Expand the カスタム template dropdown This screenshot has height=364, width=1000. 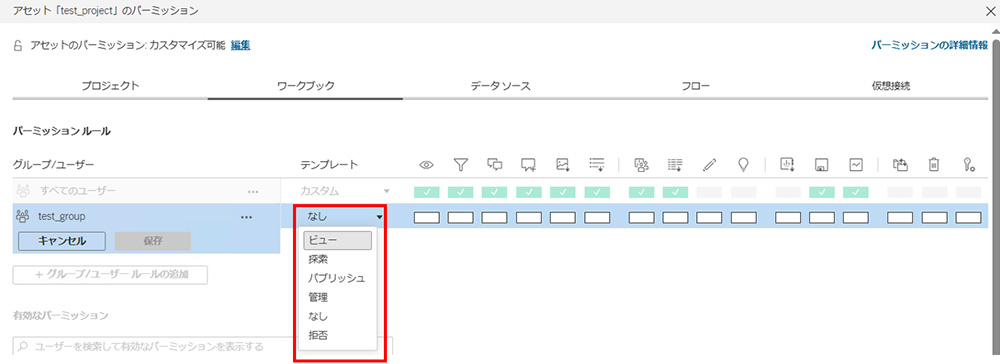pyautogui.click(x=344, y=191)
